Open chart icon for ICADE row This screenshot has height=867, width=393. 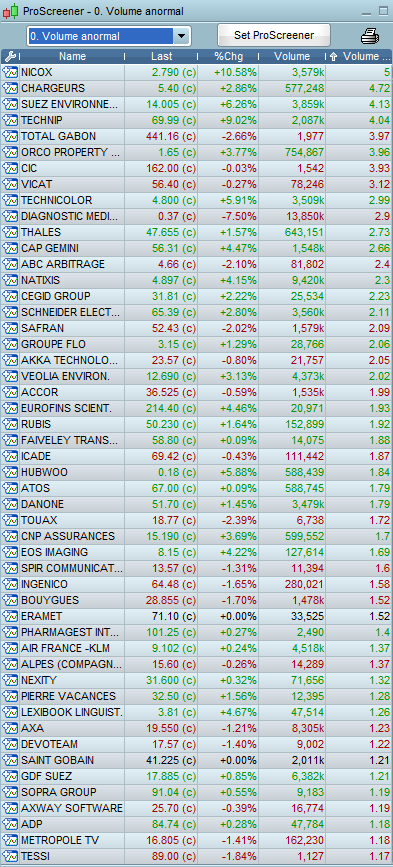click(10, 456)
